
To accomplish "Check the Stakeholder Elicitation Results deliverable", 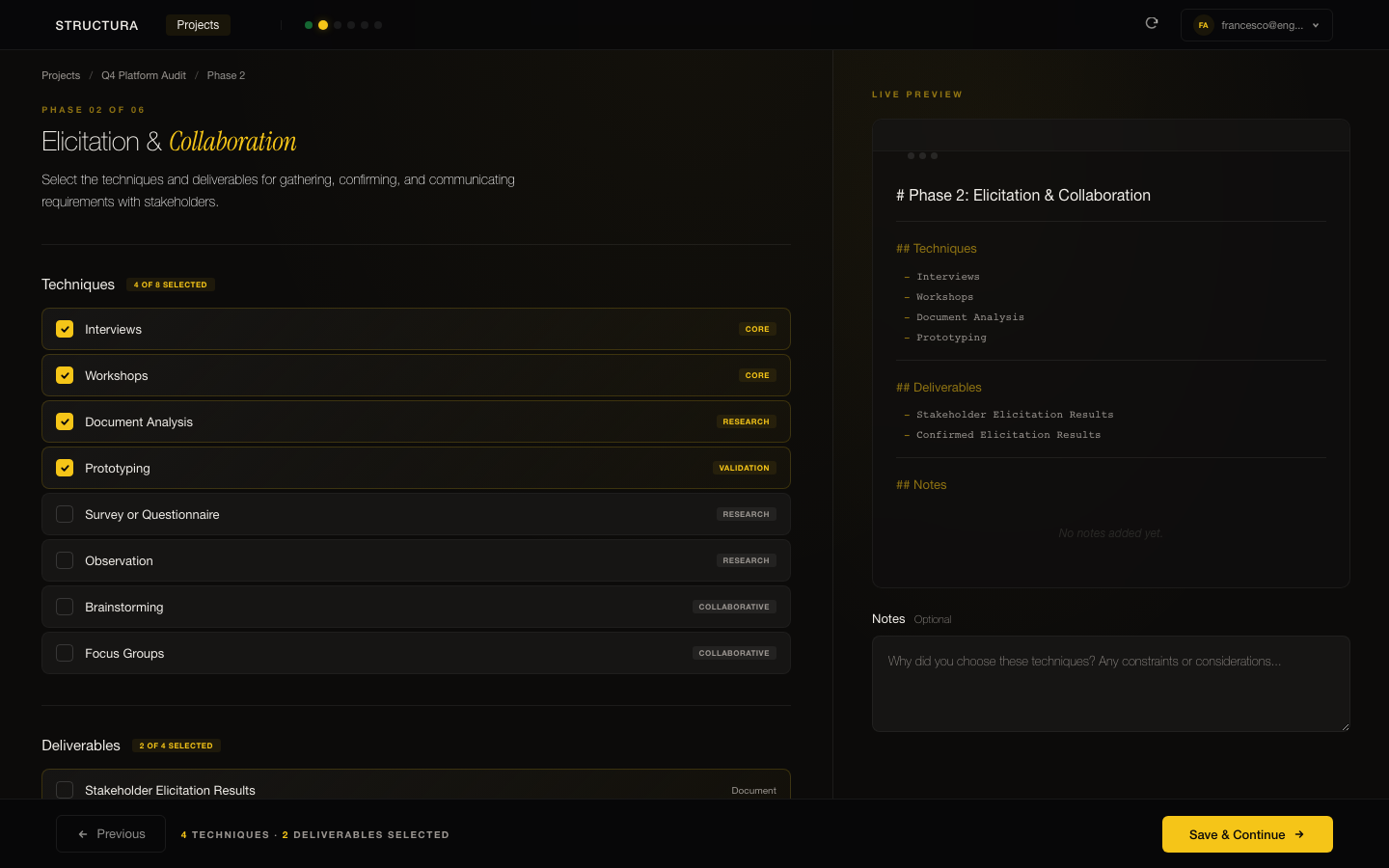I will (x=65, y=790).
